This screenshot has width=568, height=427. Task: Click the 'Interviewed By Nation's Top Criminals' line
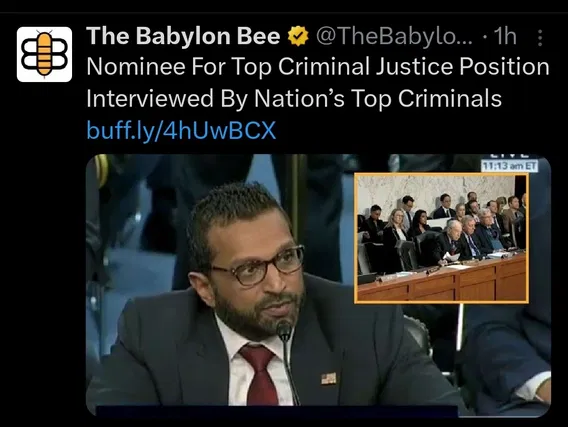[x=294, y=99]
